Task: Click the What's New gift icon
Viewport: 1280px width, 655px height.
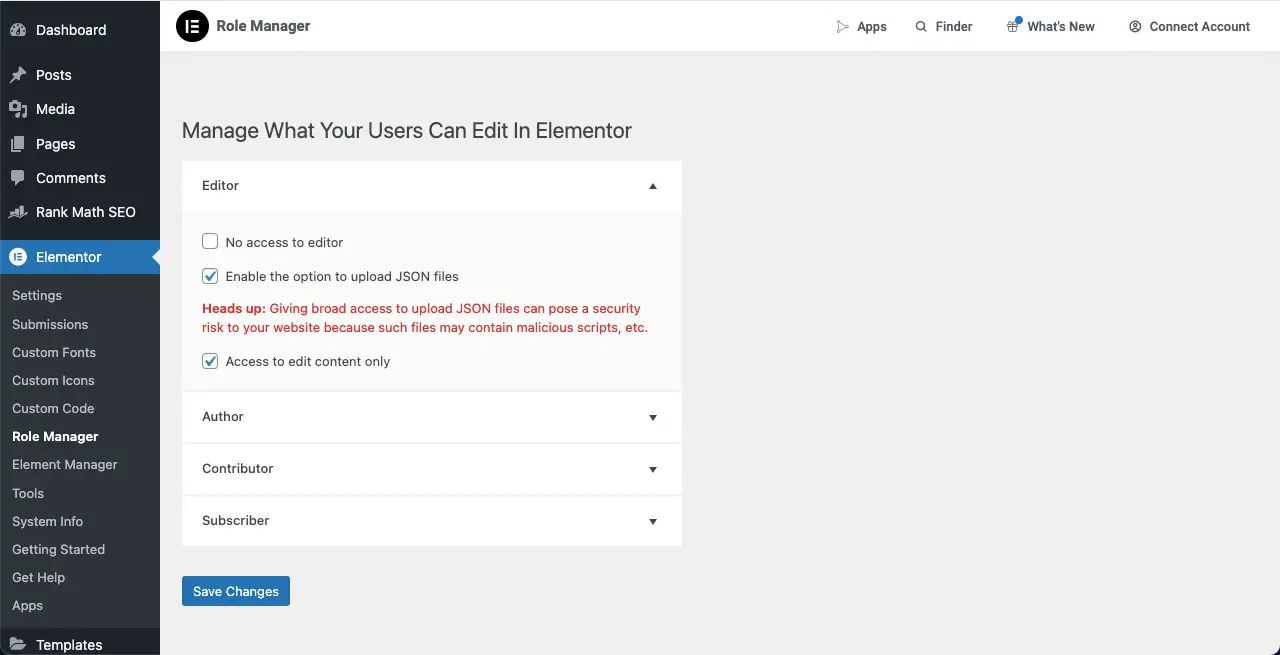Action: point(1013,26)
